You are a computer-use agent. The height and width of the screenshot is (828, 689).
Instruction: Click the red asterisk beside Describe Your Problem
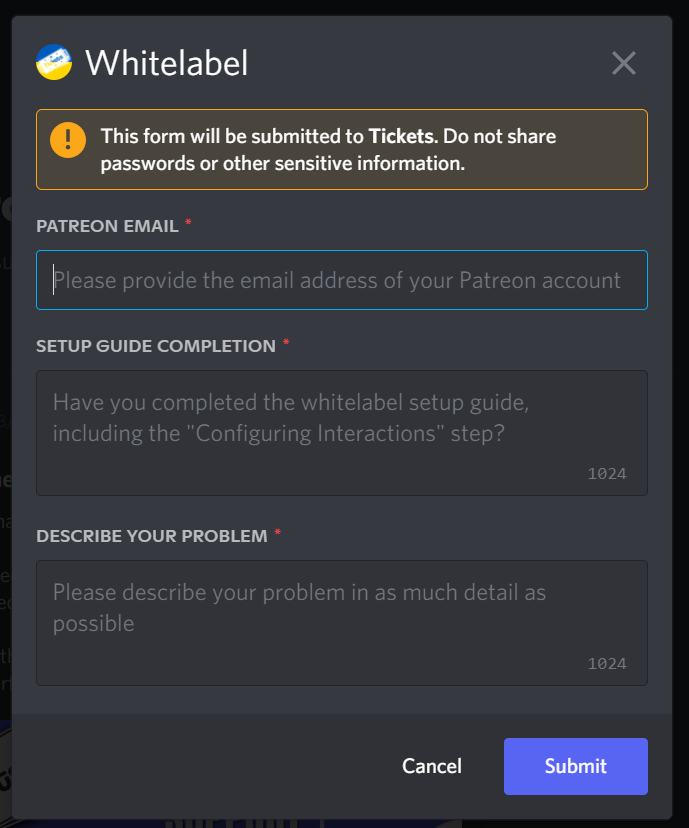(x=277, y=533)
